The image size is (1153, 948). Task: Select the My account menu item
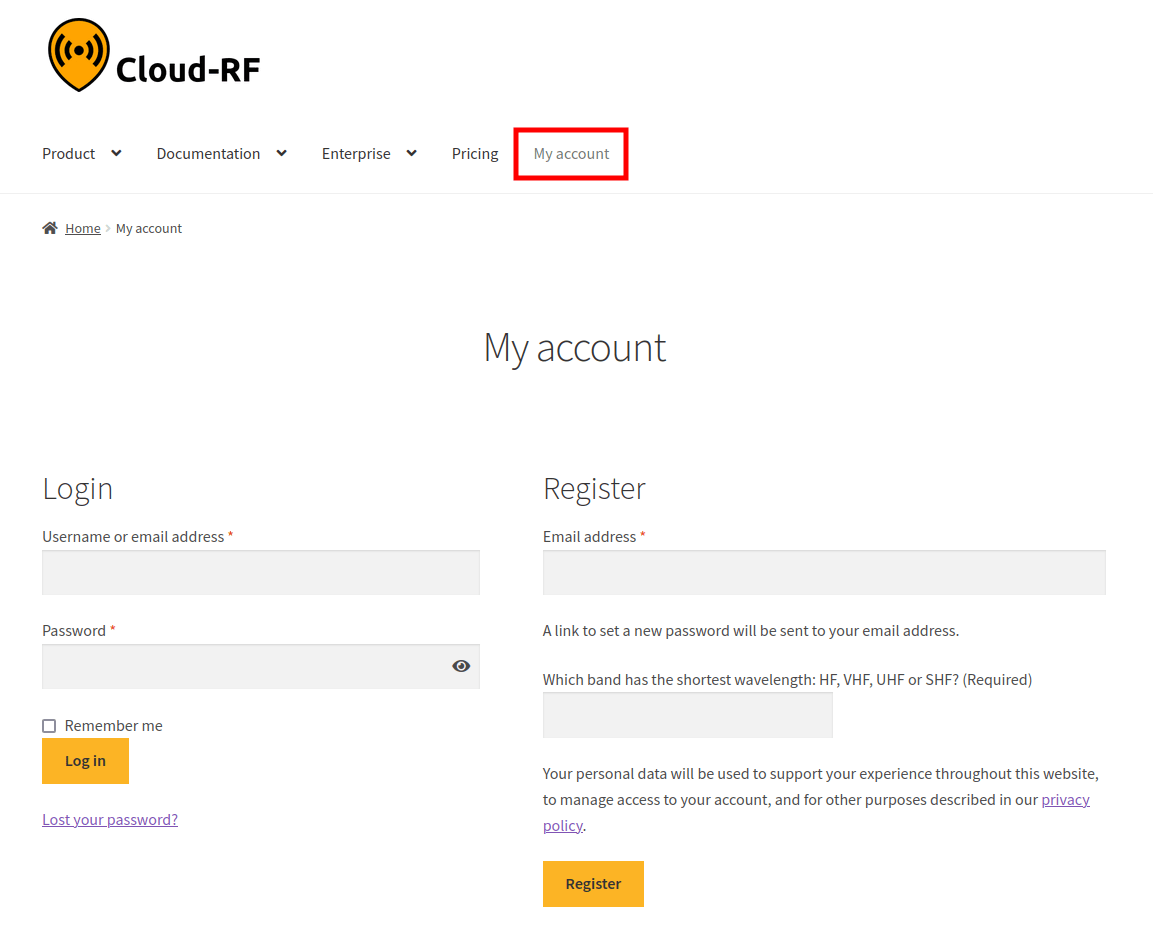coord(570,153)
